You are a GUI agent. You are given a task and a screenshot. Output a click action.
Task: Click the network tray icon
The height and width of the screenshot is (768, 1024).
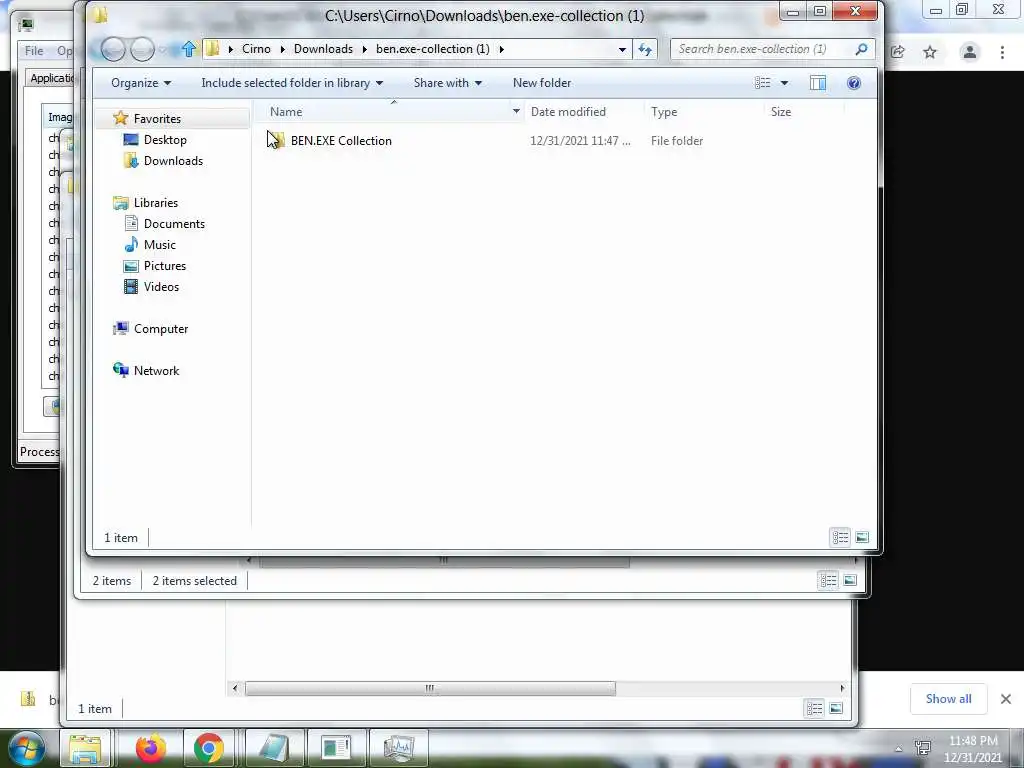[923, 748]
